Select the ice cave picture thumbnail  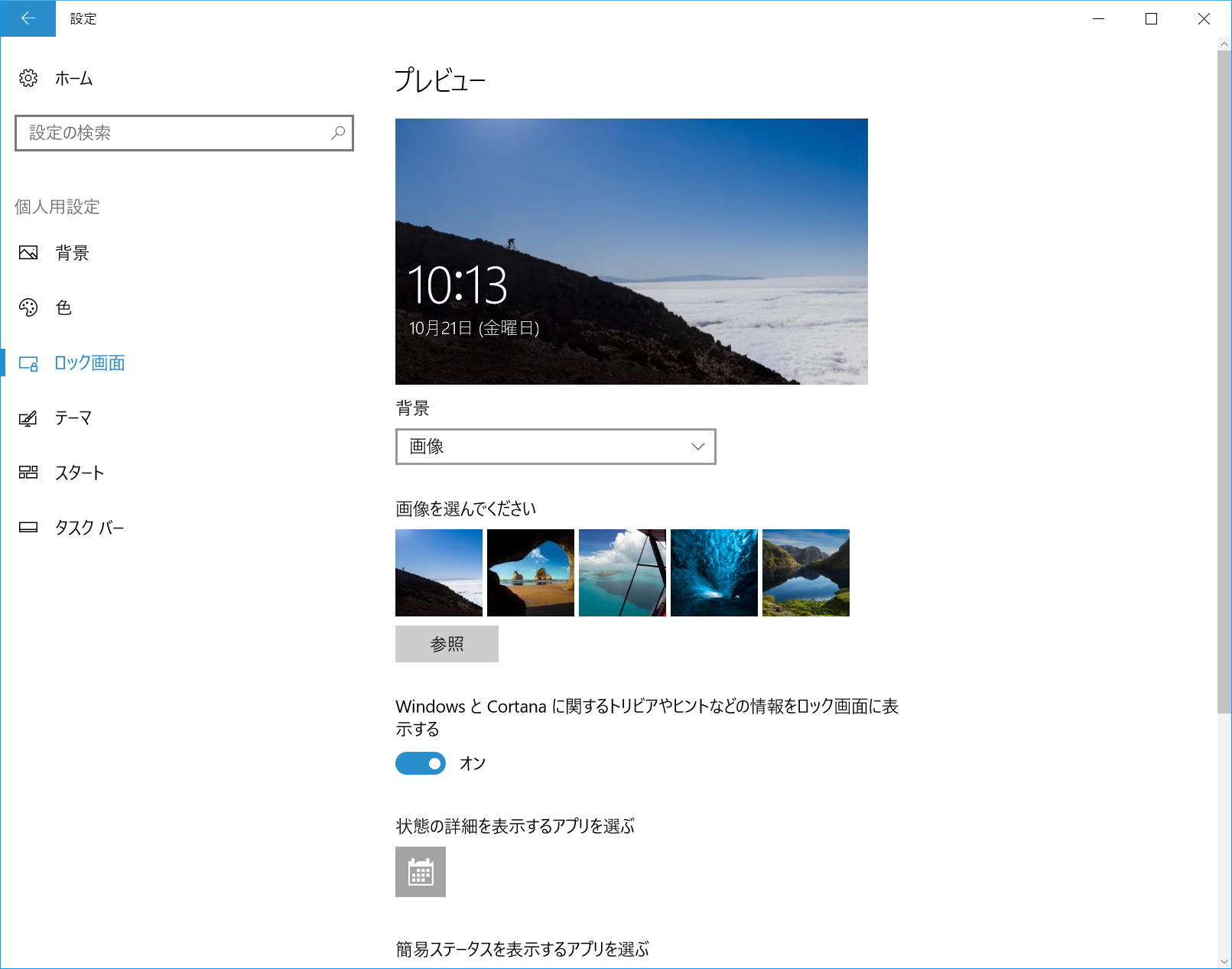[714, 572]
